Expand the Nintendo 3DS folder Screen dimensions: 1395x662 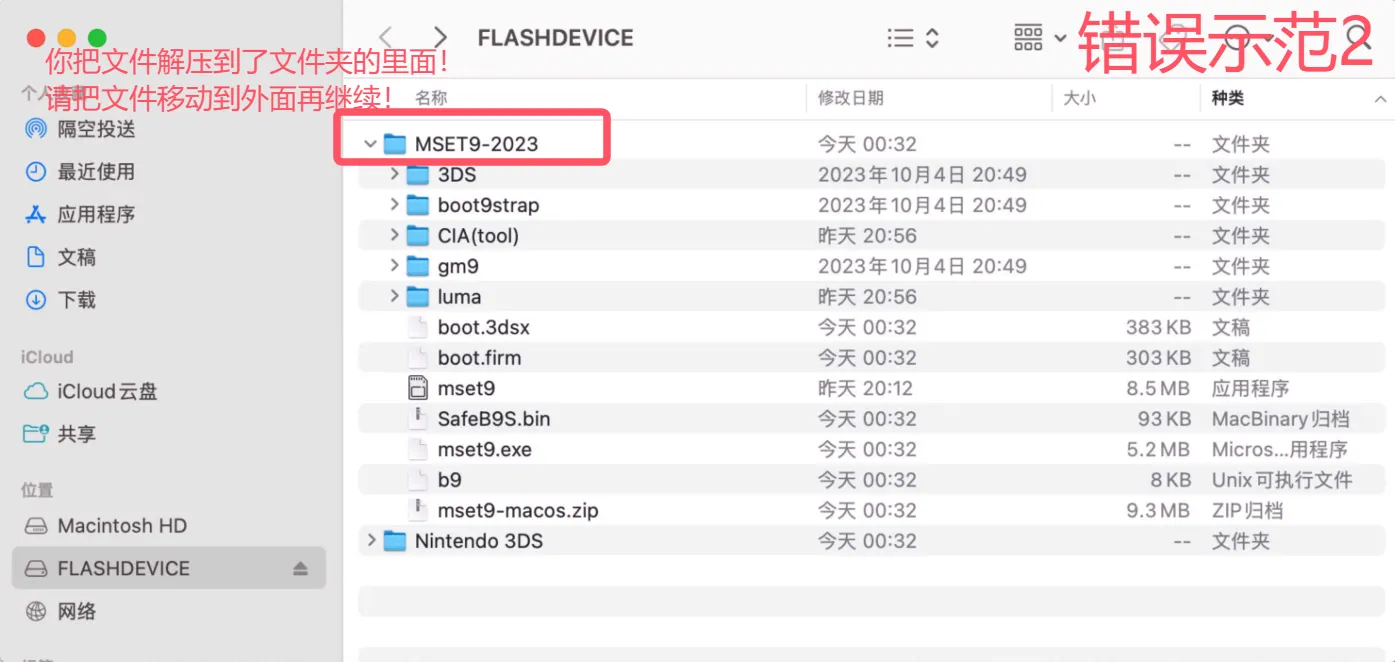tap(371, 541)
